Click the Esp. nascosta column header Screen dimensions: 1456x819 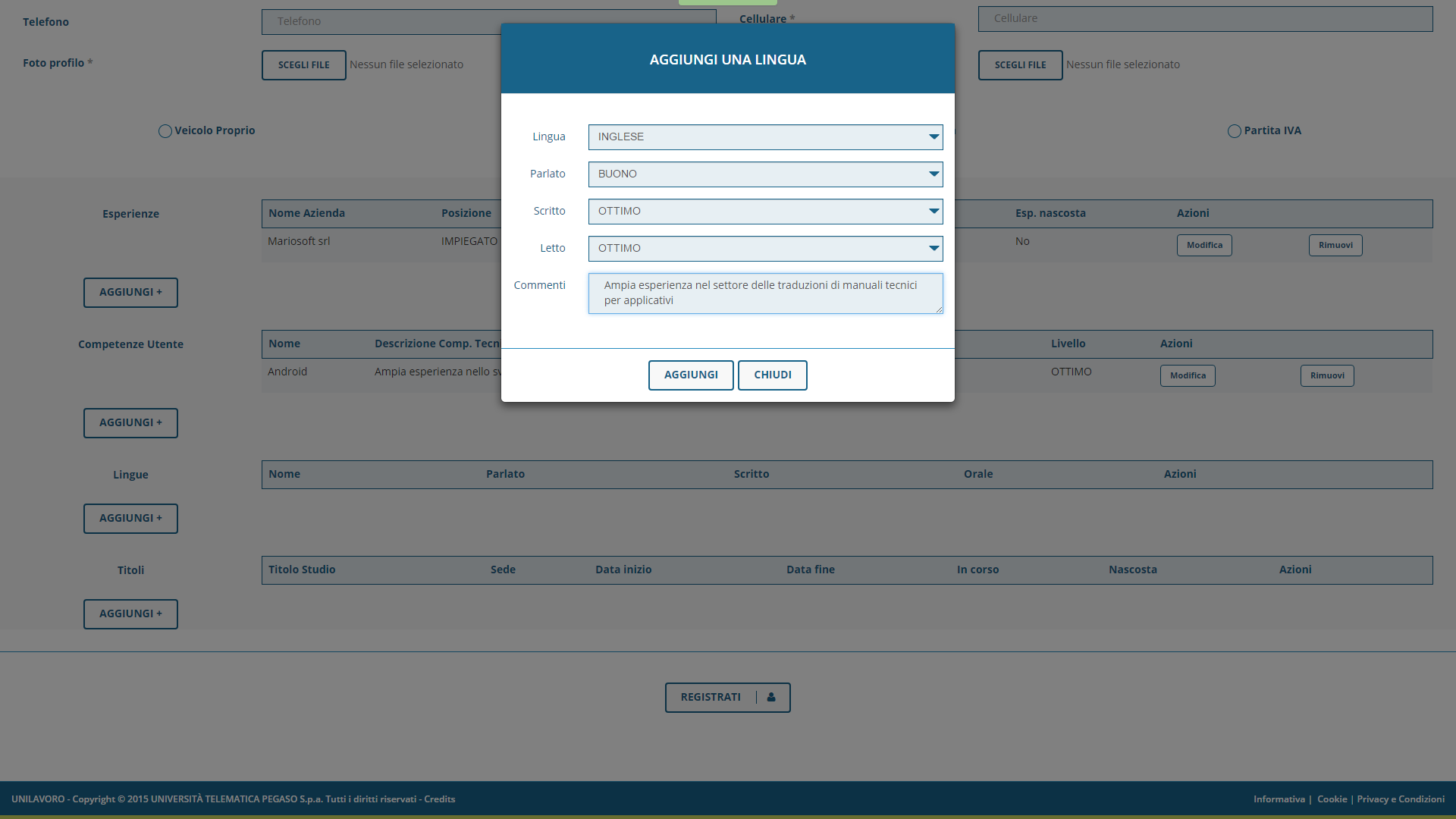tap(1050, 213)
